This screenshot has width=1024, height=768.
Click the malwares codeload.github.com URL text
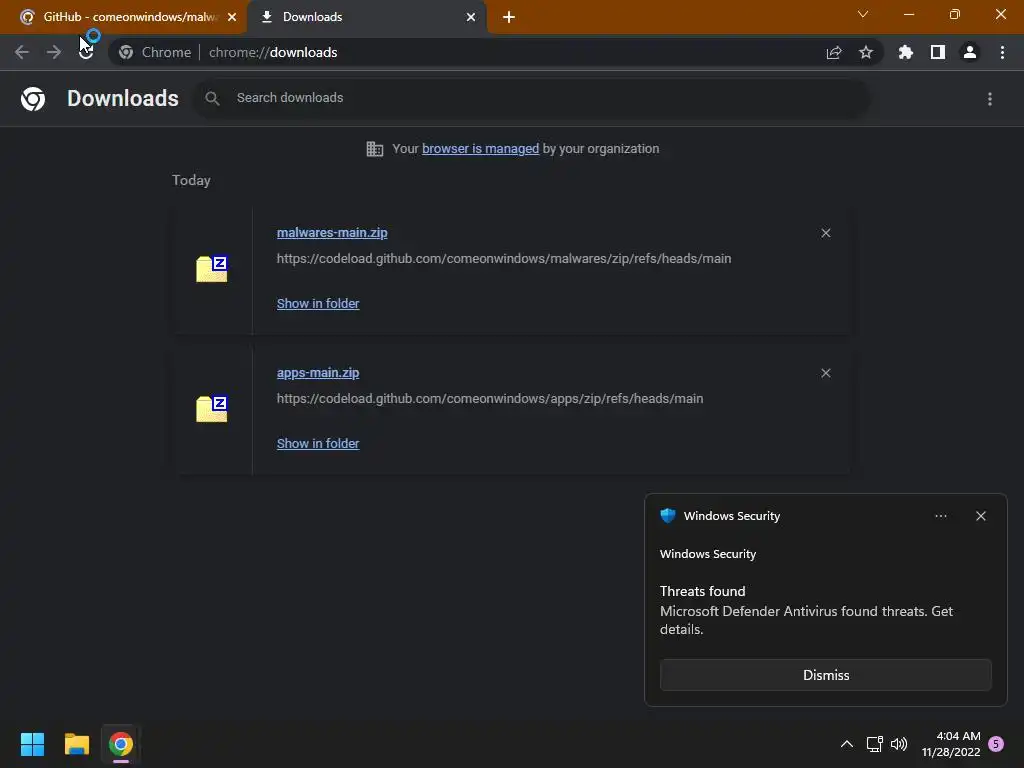504,259
